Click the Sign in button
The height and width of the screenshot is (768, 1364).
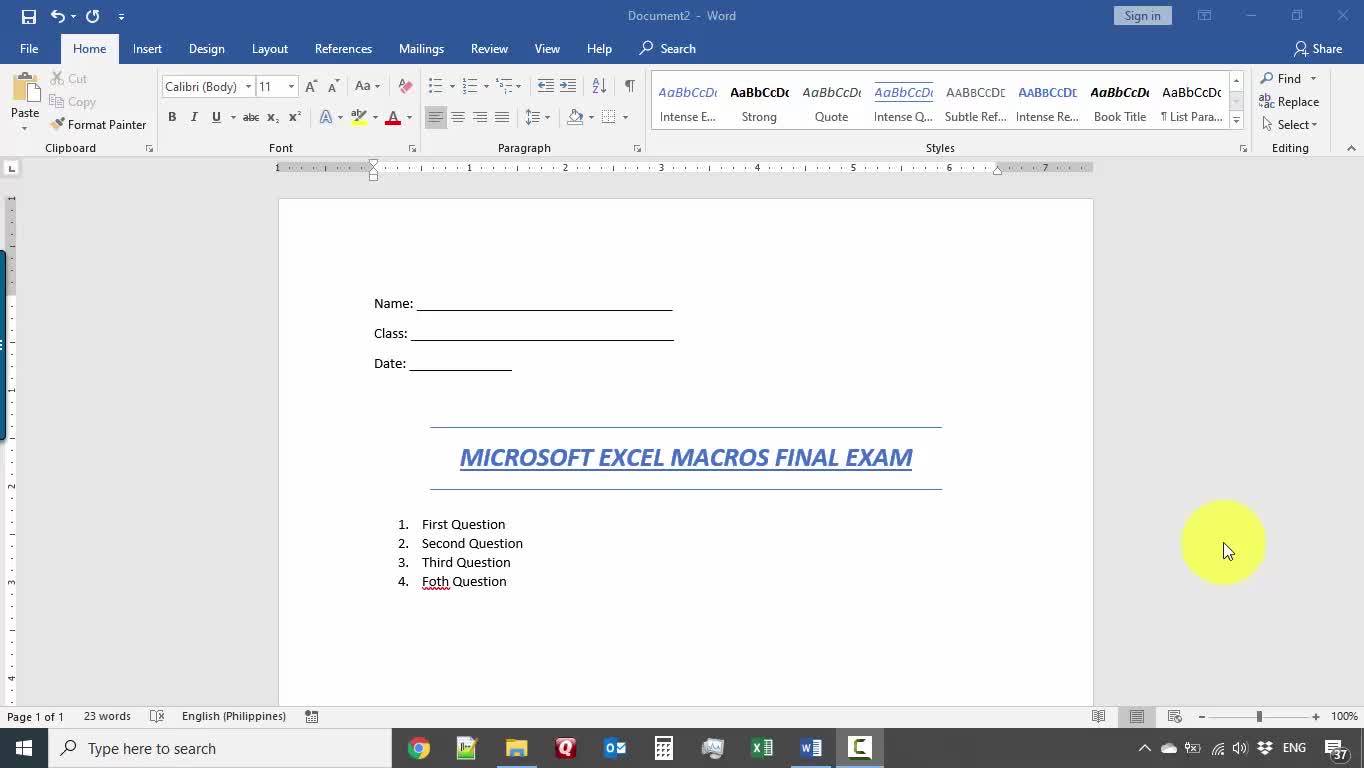(1142, 16)
